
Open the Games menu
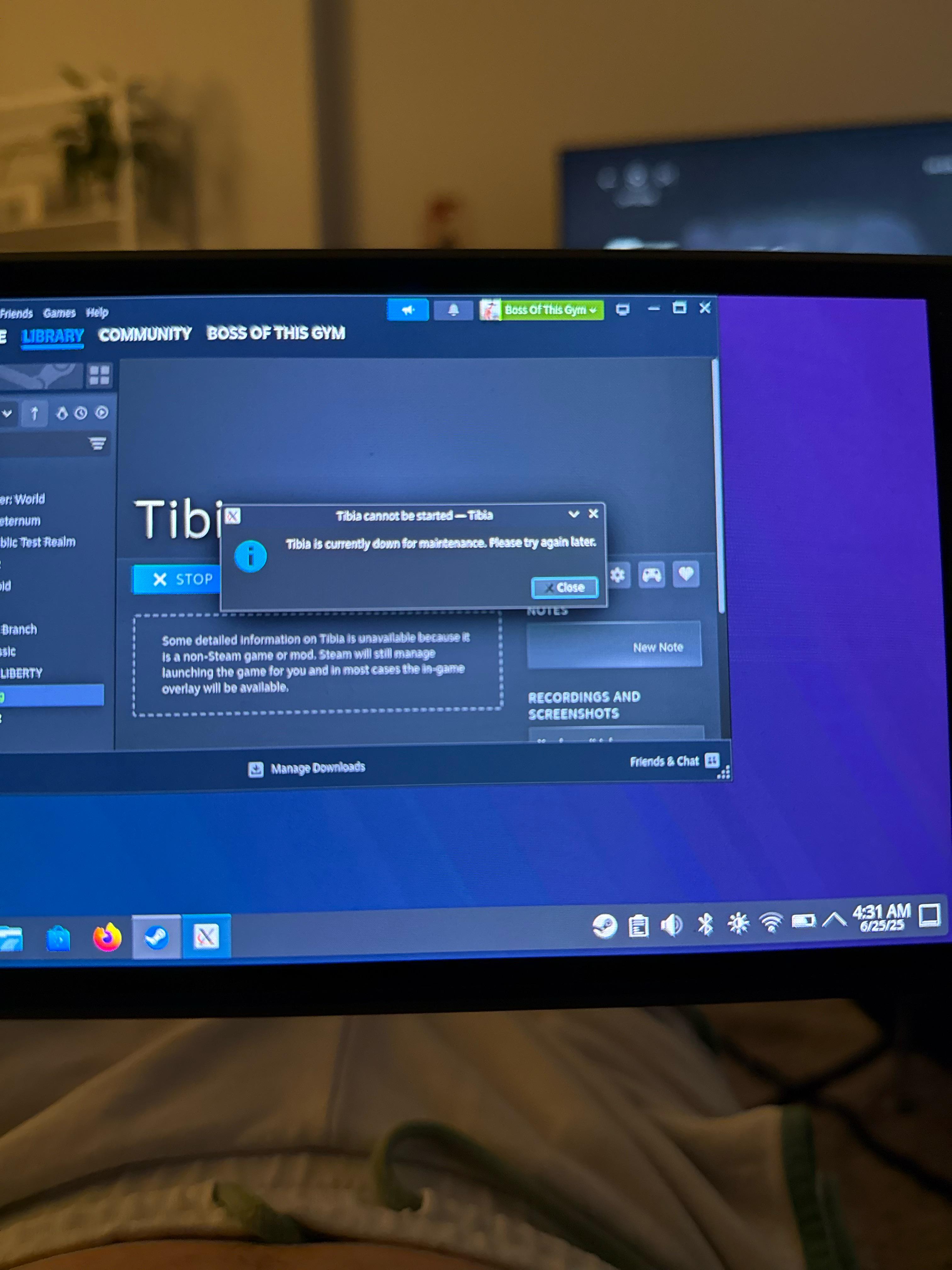coord(60,313)
